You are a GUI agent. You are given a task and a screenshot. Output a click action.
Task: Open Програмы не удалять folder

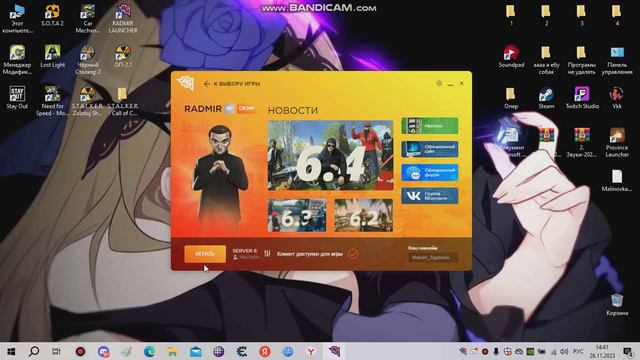point(582,60)
